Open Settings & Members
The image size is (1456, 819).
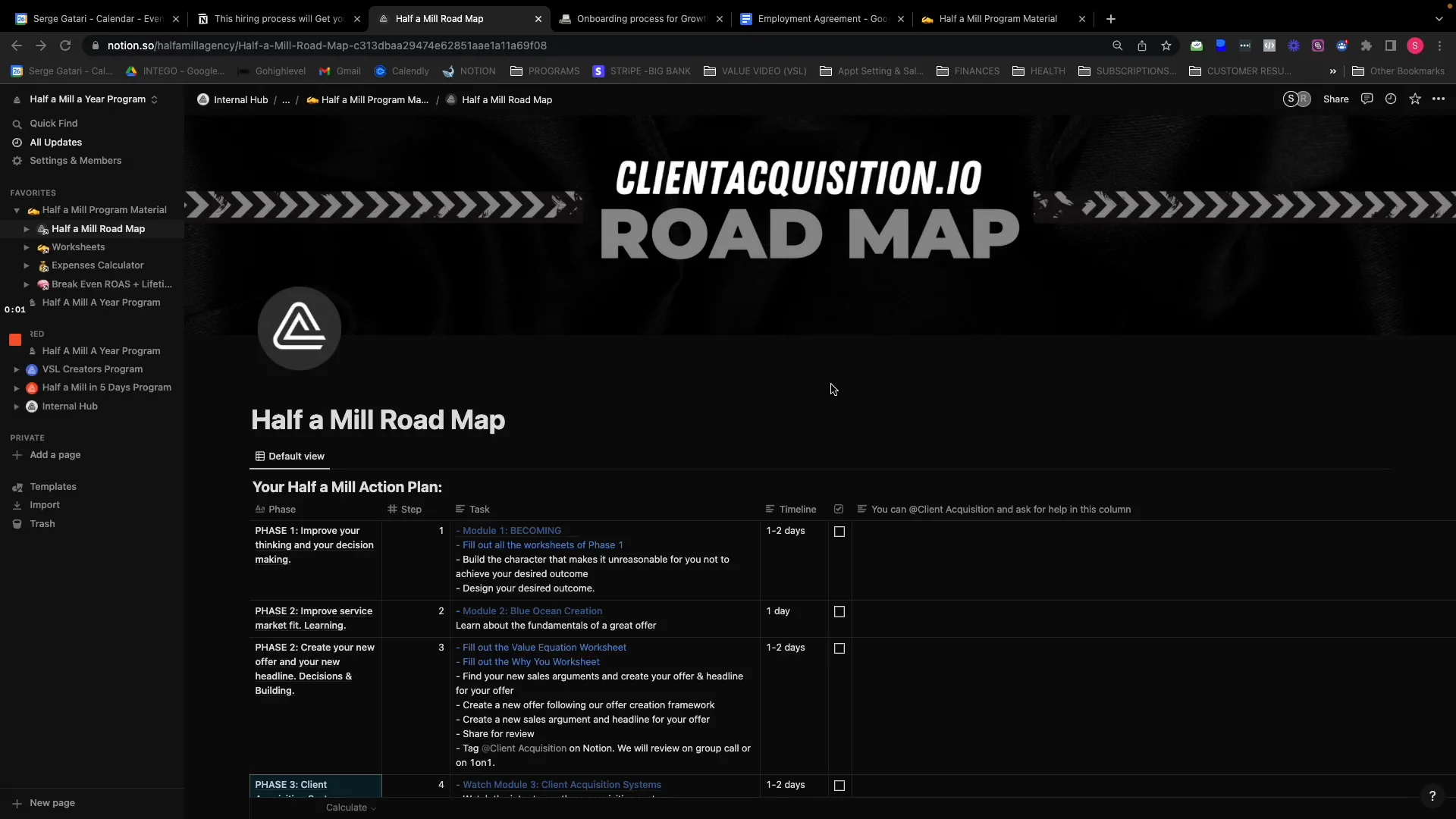[x=77, y=161]
